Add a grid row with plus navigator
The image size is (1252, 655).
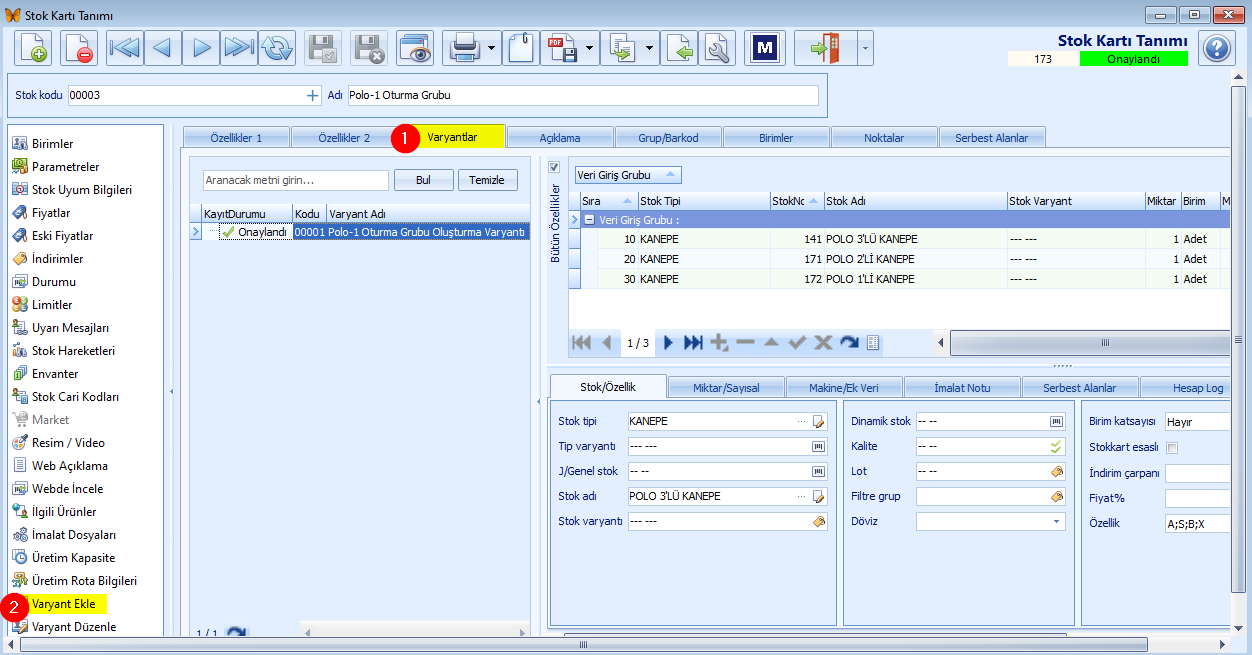[x=718, y=342]
